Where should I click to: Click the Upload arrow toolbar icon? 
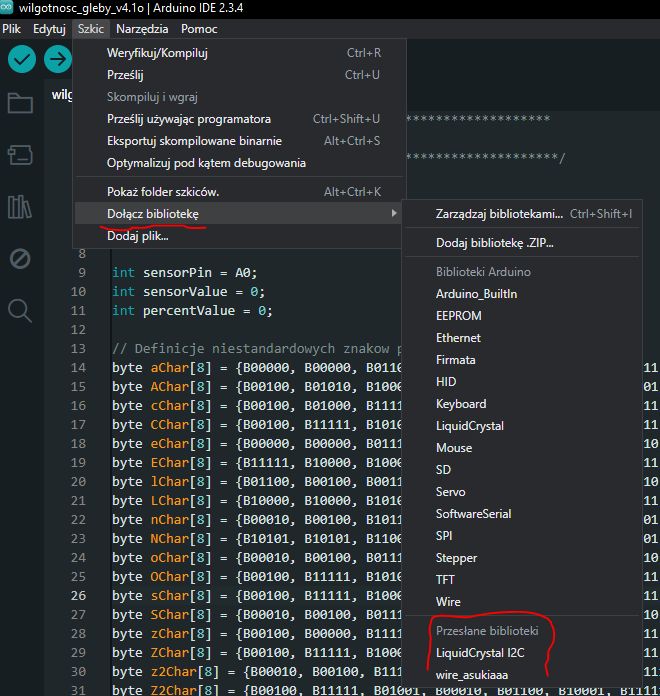[58, 60]
